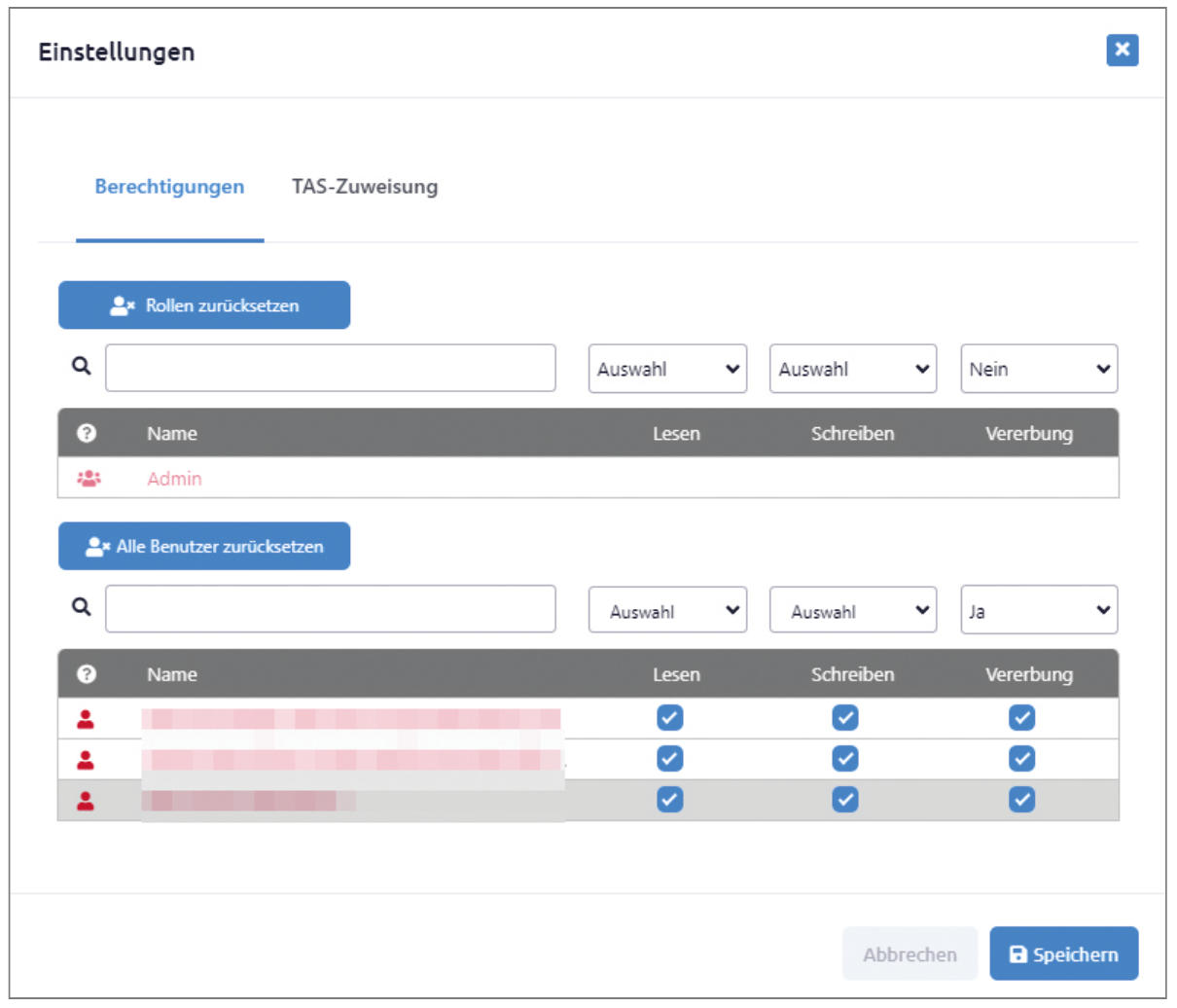
Task: Click the user icon in the first user row
Action: [x=86, y=719]
